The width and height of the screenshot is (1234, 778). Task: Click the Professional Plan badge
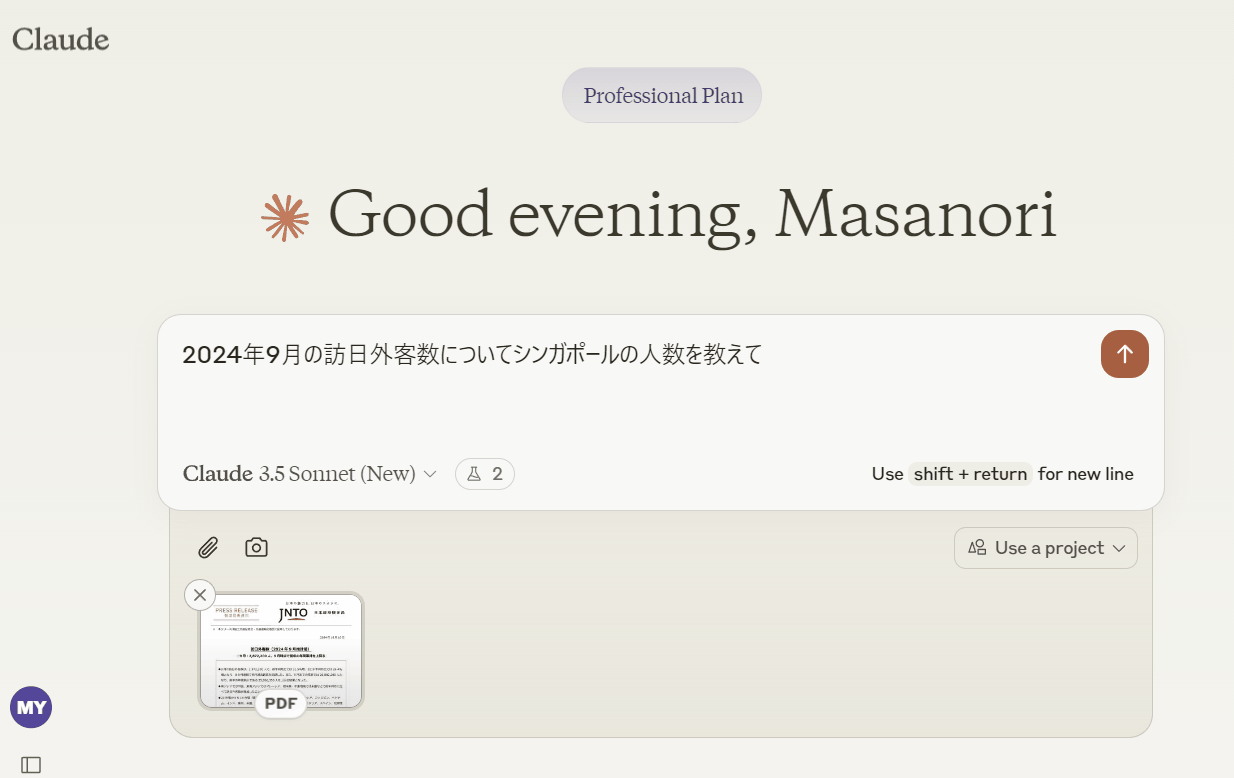tap(662, 96)
